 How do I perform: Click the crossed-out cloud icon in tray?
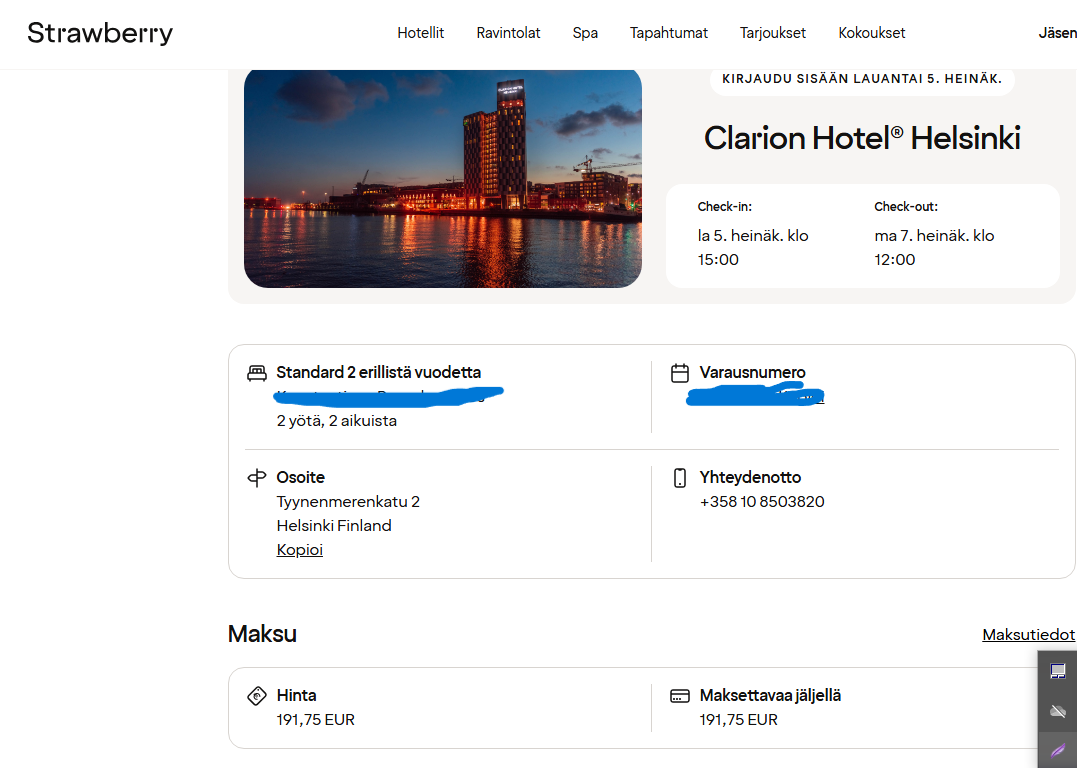coord(1057,711)
